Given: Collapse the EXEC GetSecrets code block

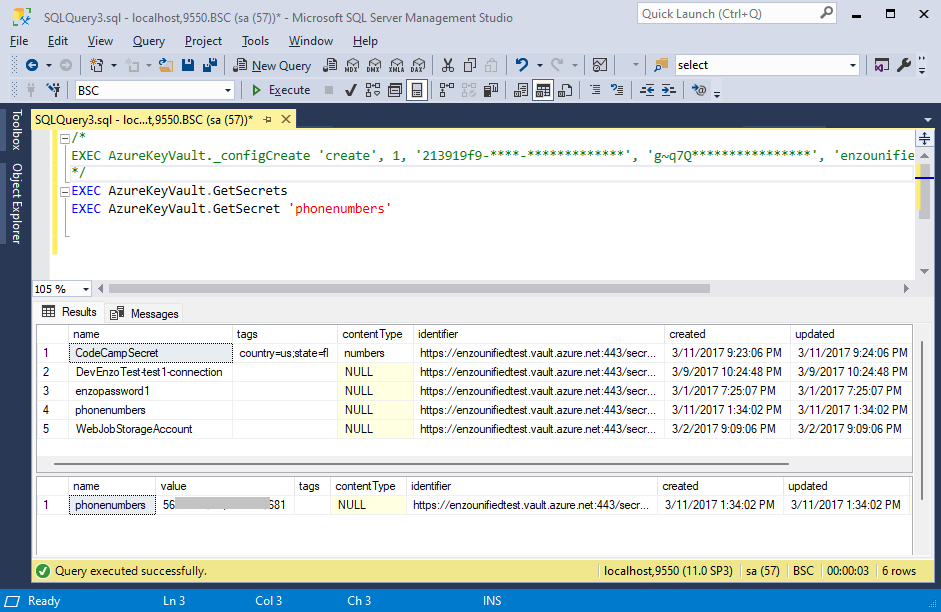Looking at the screenshot, I should 65,192.
